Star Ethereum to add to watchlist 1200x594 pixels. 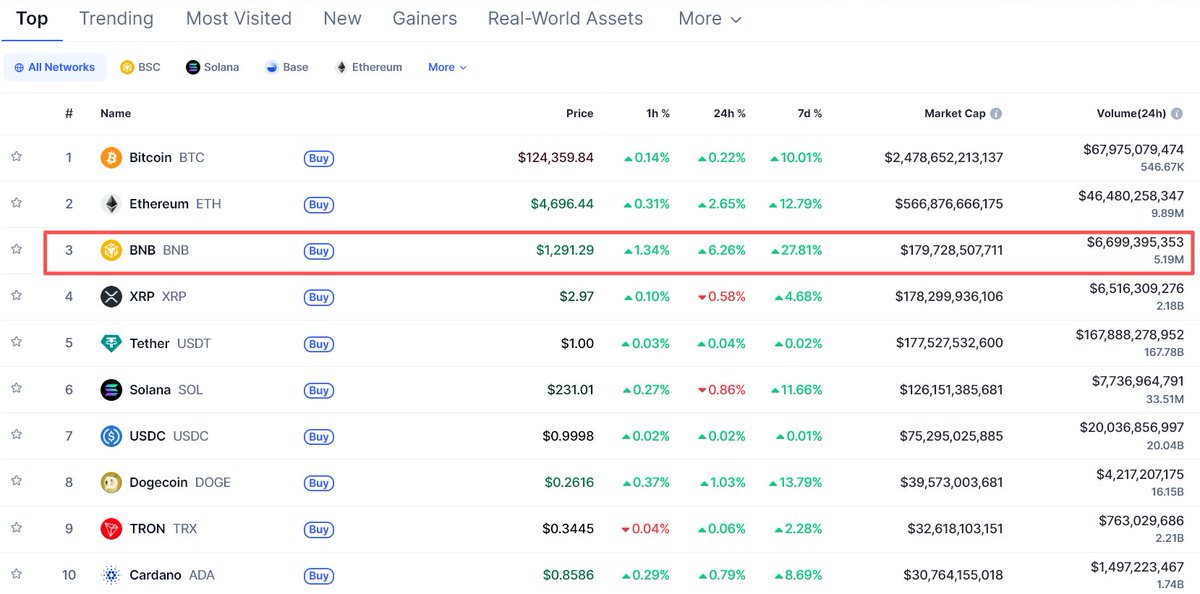pos(16,203)
